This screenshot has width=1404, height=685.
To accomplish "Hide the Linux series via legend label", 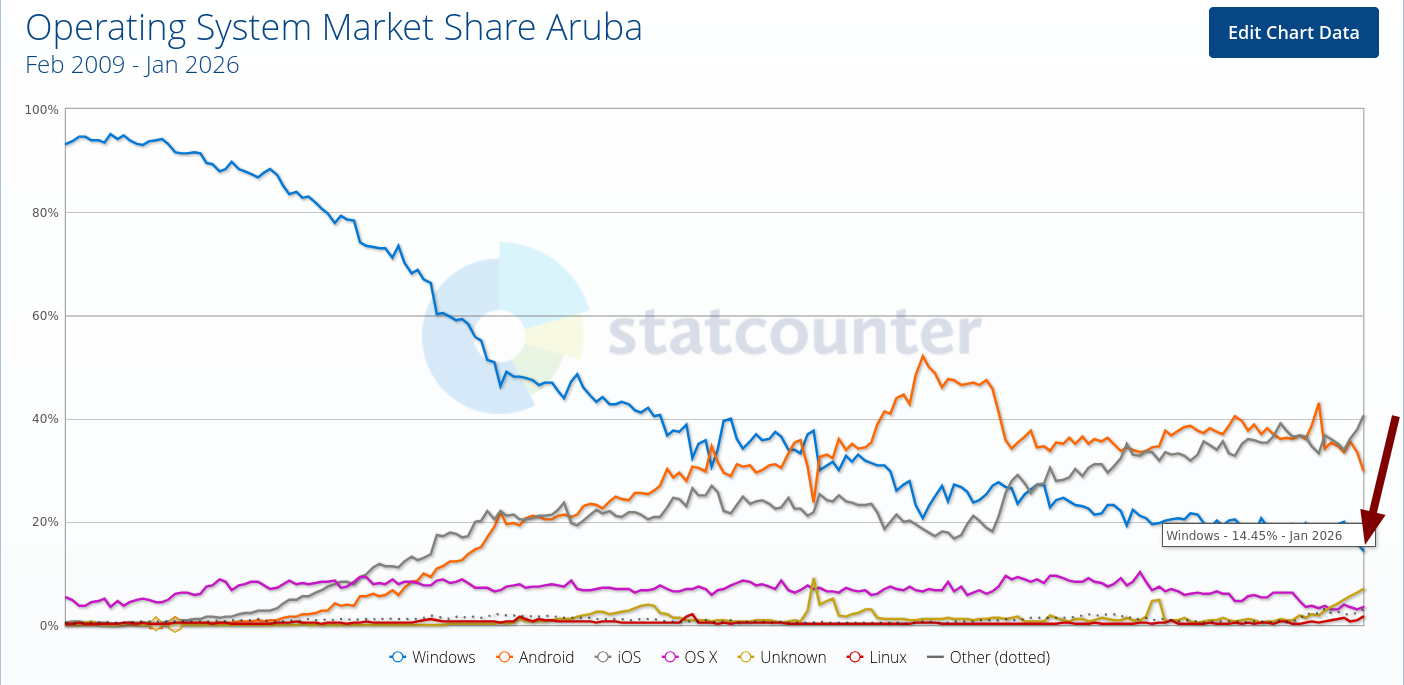I will (x=887, y=657).
